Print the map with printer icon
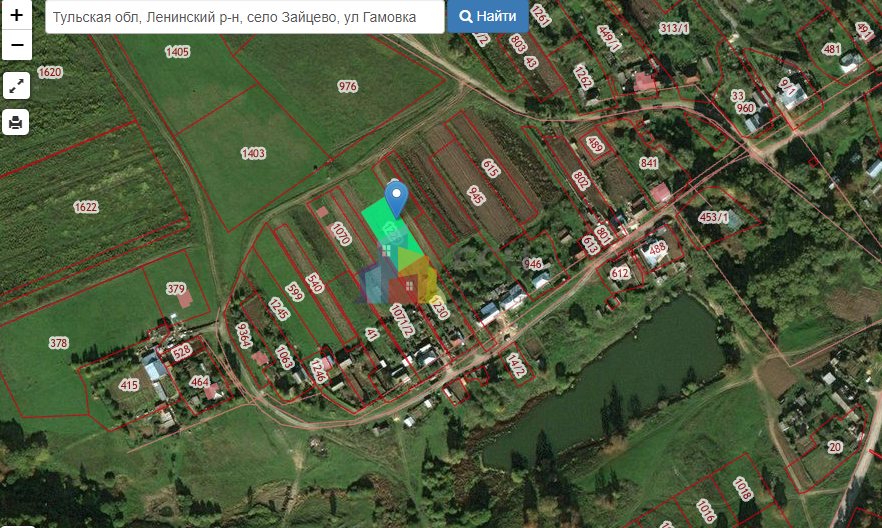Image resolution: width=882 pixels, height=528 pixels. 16,122
